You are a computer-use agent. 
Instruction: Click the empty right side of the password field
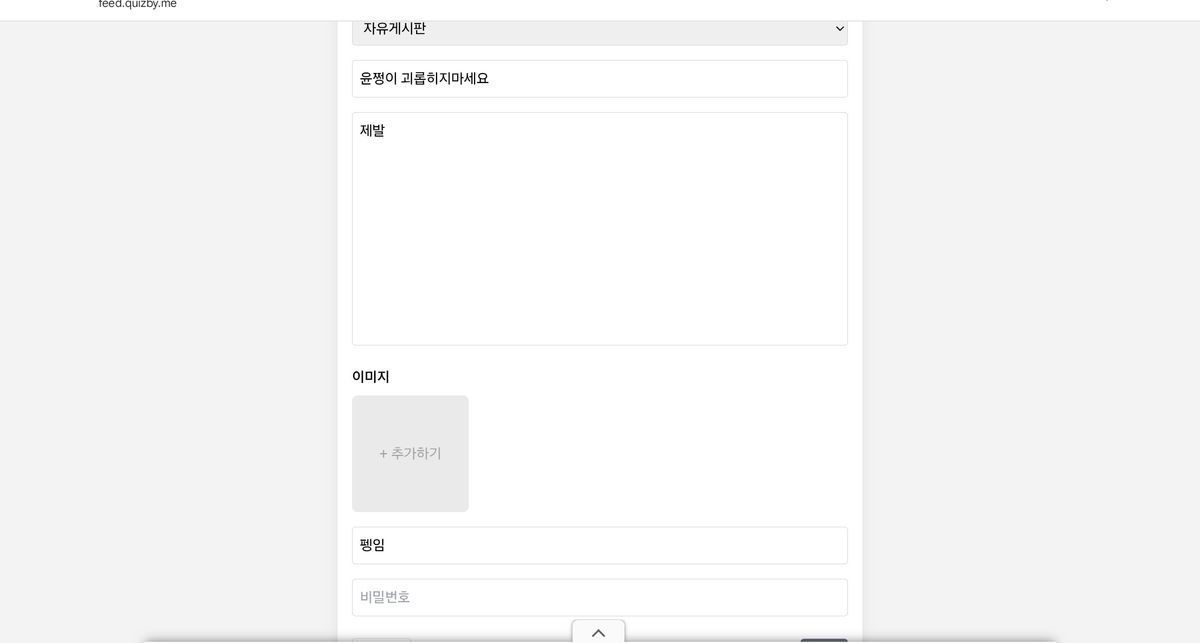click(x=750, y=598)
